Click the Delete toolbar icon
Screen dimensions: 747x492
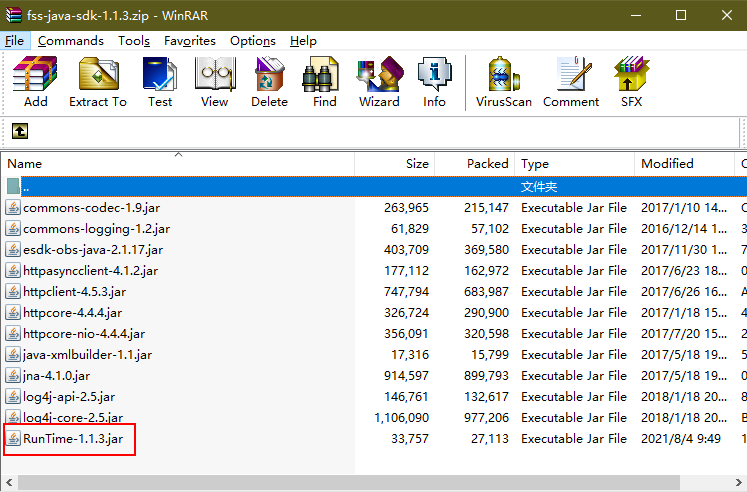(269, 81)
